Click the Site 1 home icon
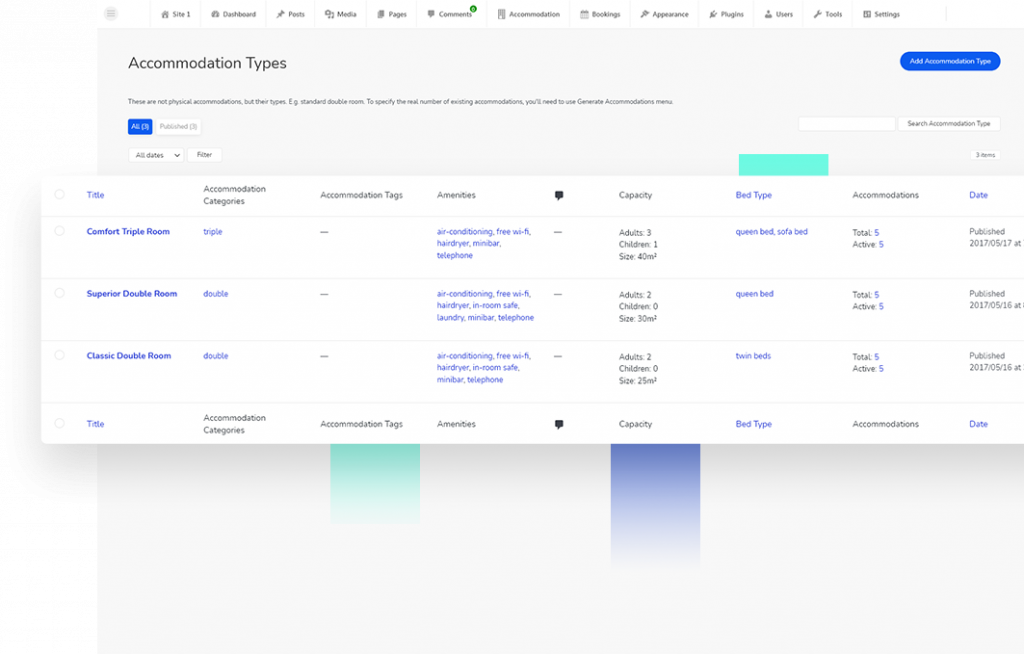This screenshot has width=1024, height=654. pos(165,14)
